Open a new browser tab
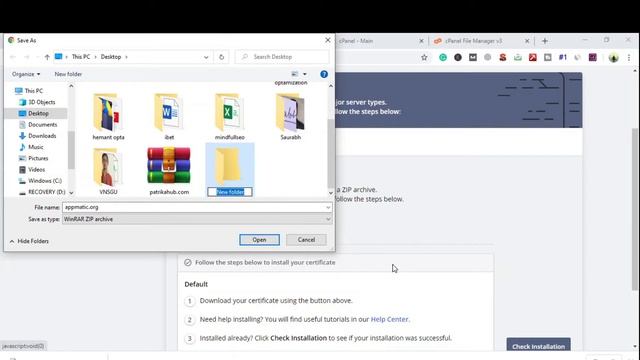640x360 pixels. pos(544,41)
